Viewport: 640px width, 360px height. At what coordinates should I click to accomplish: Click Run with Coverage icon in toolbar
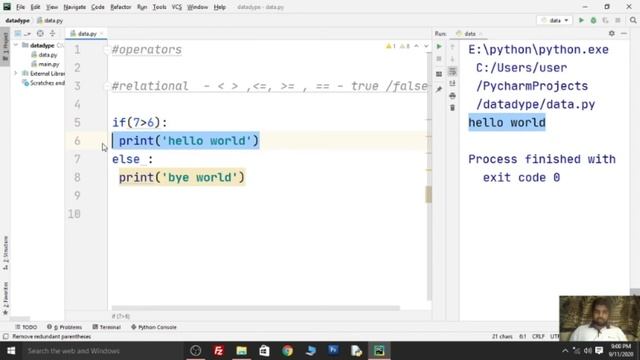pos(605,20)
